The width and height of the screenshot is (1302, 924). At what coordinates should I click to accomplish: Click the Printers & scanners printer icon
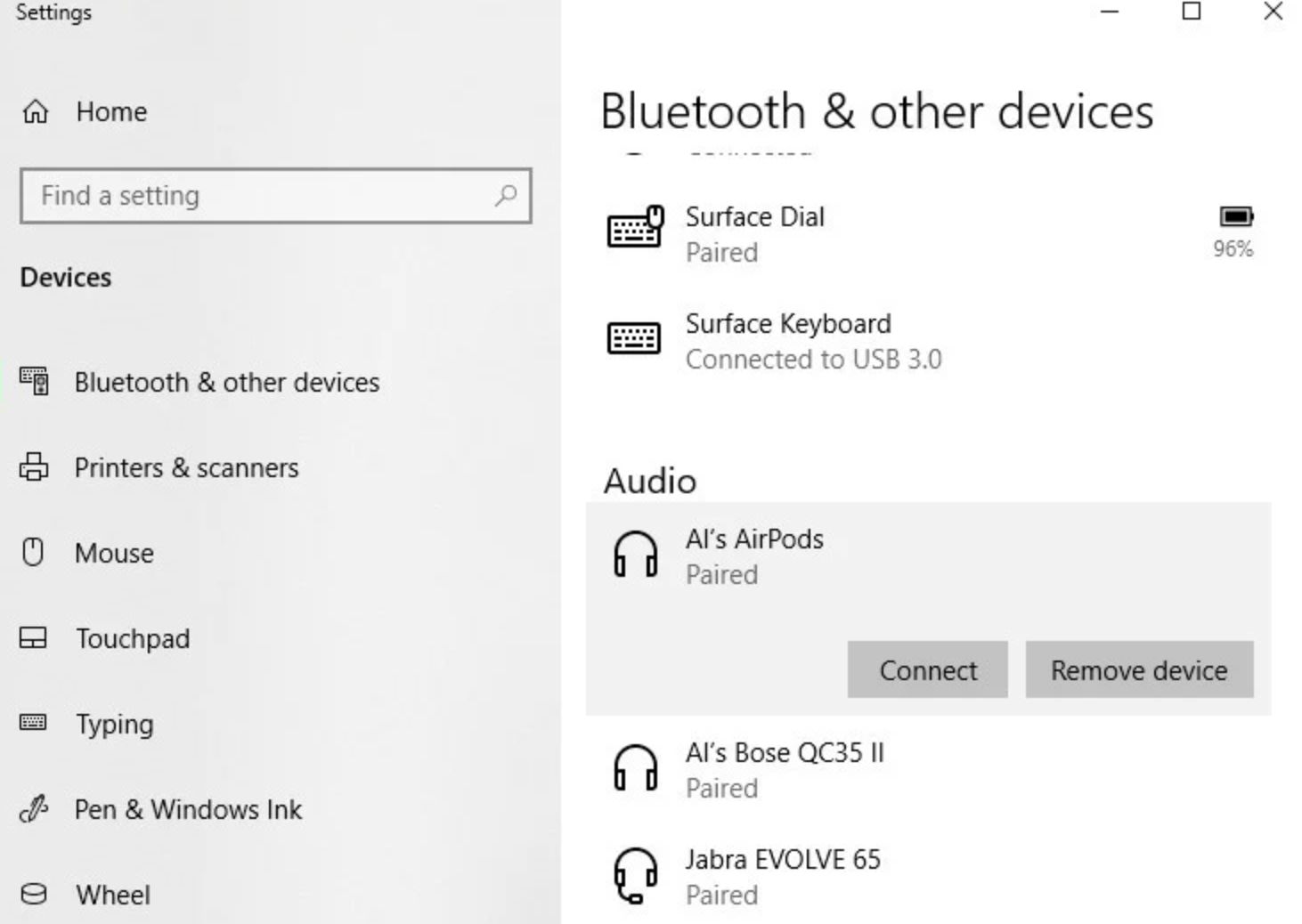point(34,467)
